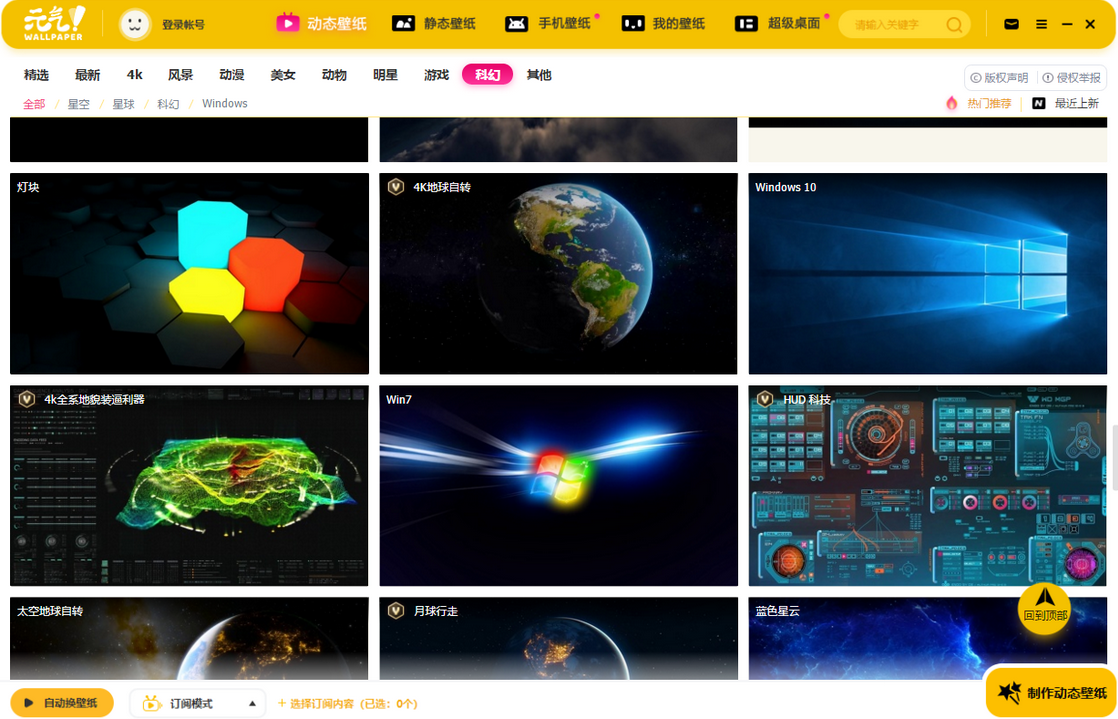
Task: Filter by 星球 subcategory
Action: pos(123,103)
